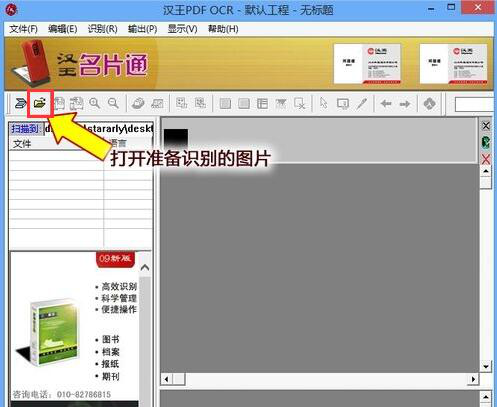Click the 咨询电话 phone number text
Viewport: 497px width, 407px height.
coord(62,395)
